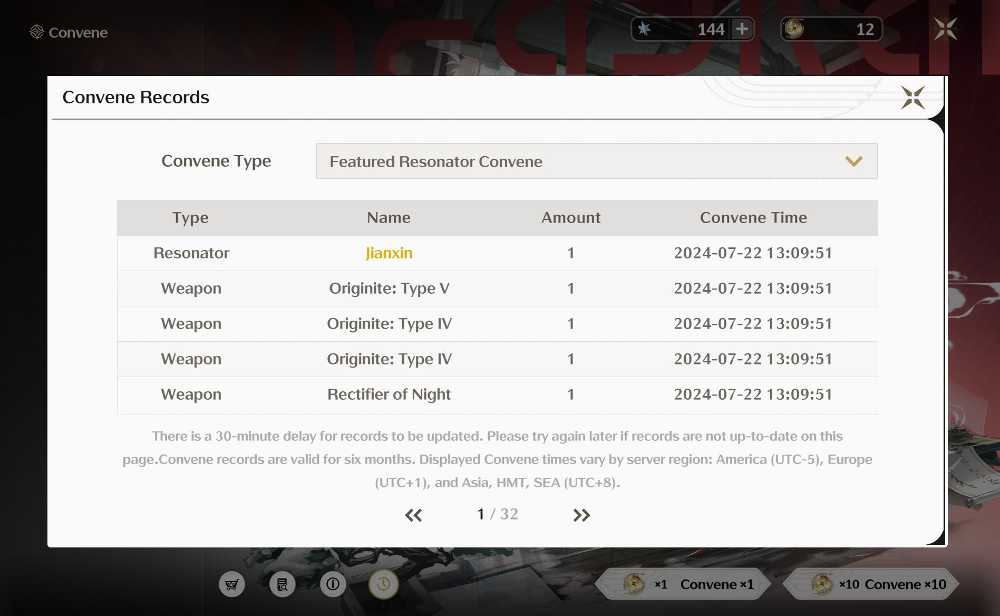Select the Jianxin resonator record name
Viewport: 1000px width, 616px height.
[x=389, y=253]
